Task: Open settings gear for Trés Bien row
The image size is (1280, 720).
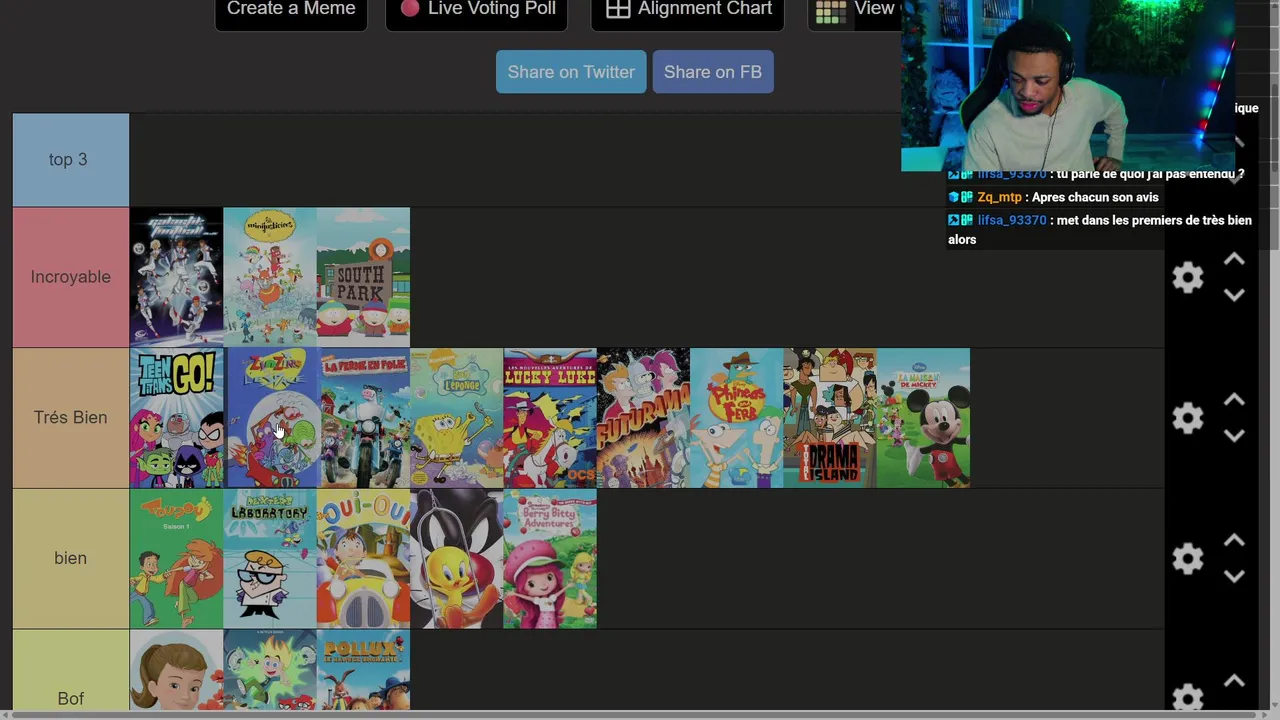Action: pyautogui.click(x=1187, y=417)
